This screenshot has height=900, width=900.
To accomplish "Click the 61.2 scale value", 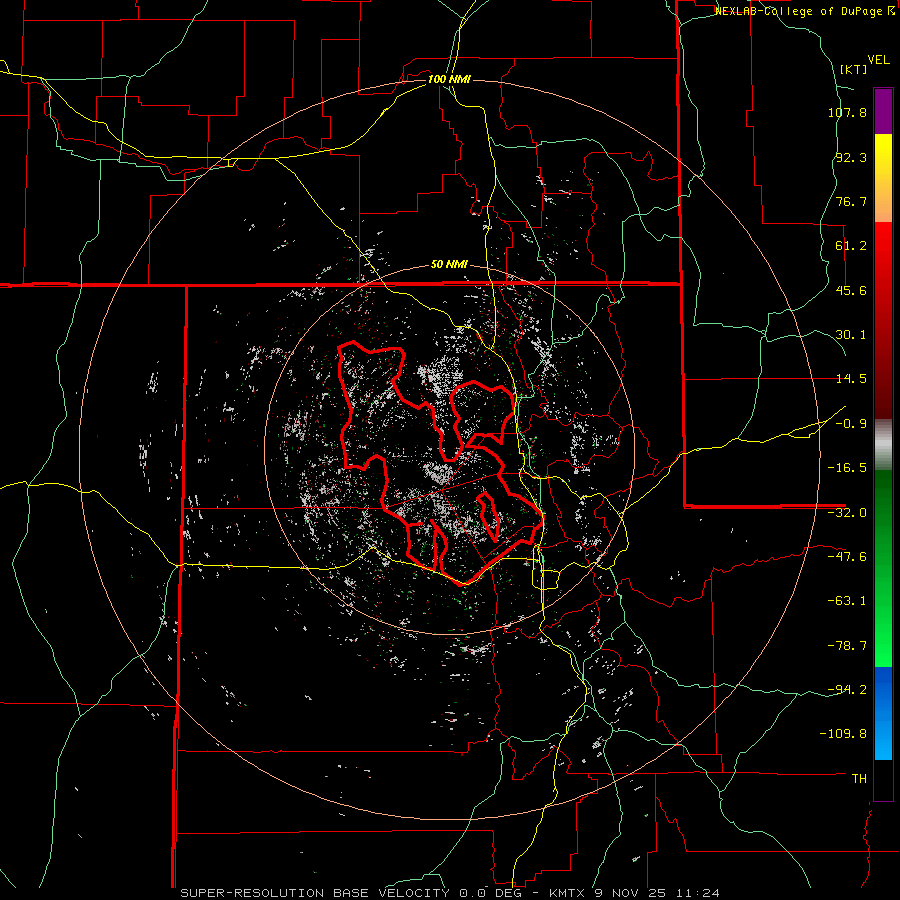I will click(x=850, y=246).
